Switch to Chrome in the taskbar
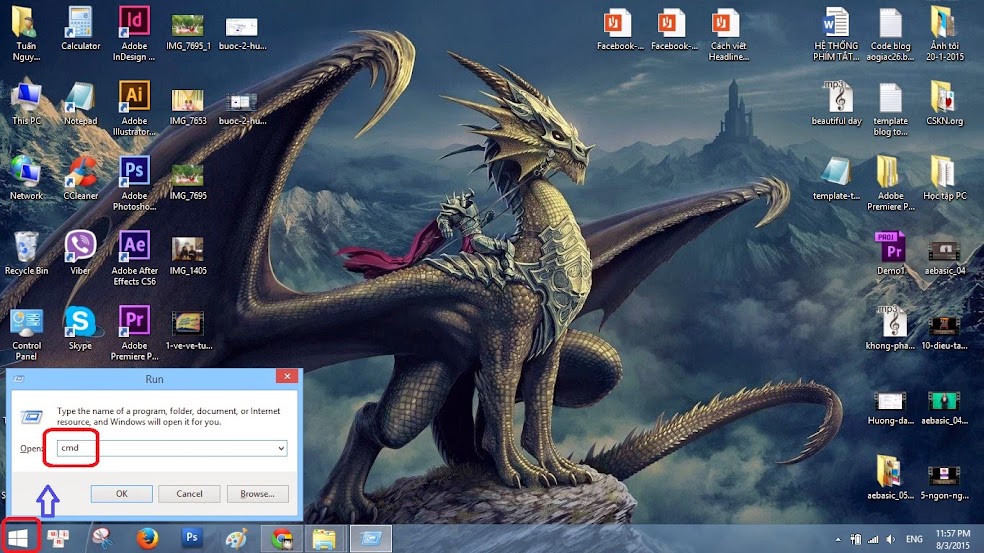 [x=282, y=539]
